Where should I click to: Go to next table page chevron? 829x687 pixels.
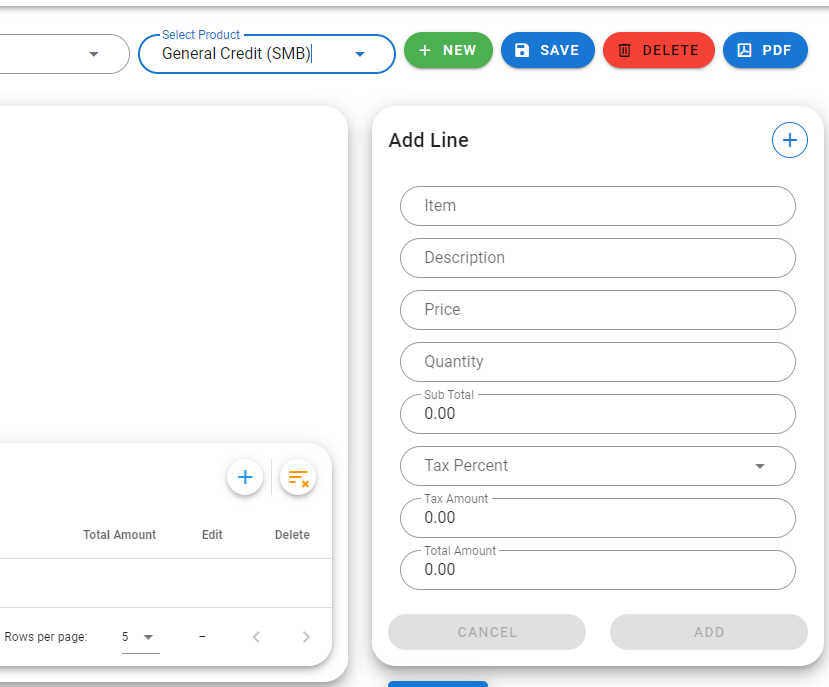click(x=306, y=637)
